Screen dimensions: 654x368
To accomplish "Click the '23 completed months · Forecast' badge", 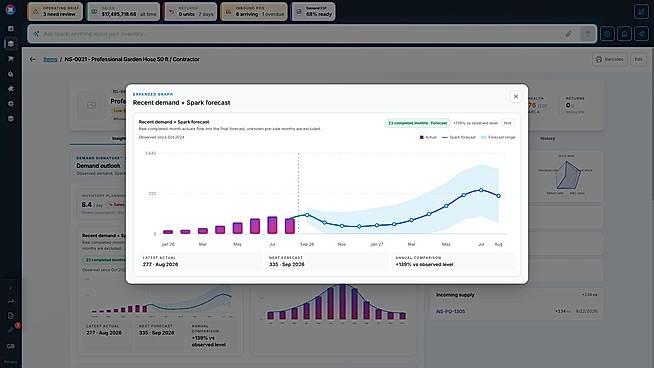I will pyautogui.click(x=417, y=123).
